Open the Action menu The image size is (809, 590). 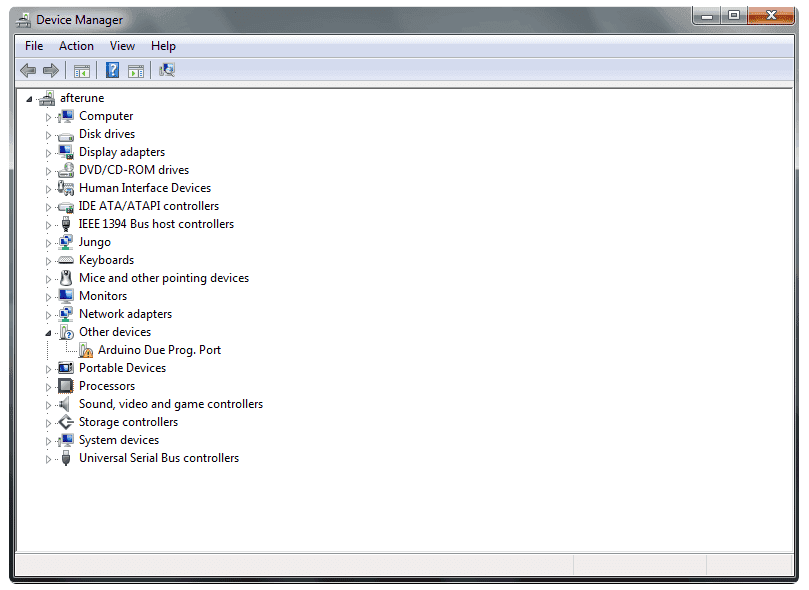click(x=76, y=46)
